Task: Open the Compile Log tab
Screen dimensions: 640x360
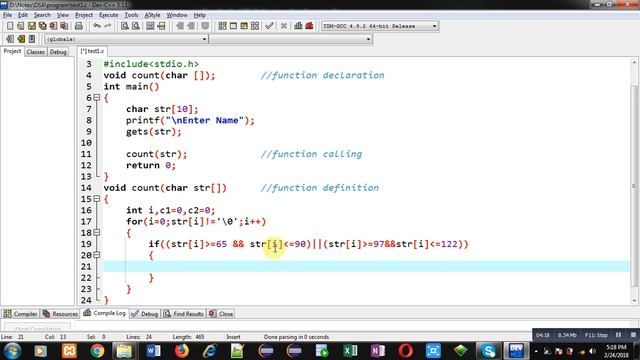Action: click(104, 313)
